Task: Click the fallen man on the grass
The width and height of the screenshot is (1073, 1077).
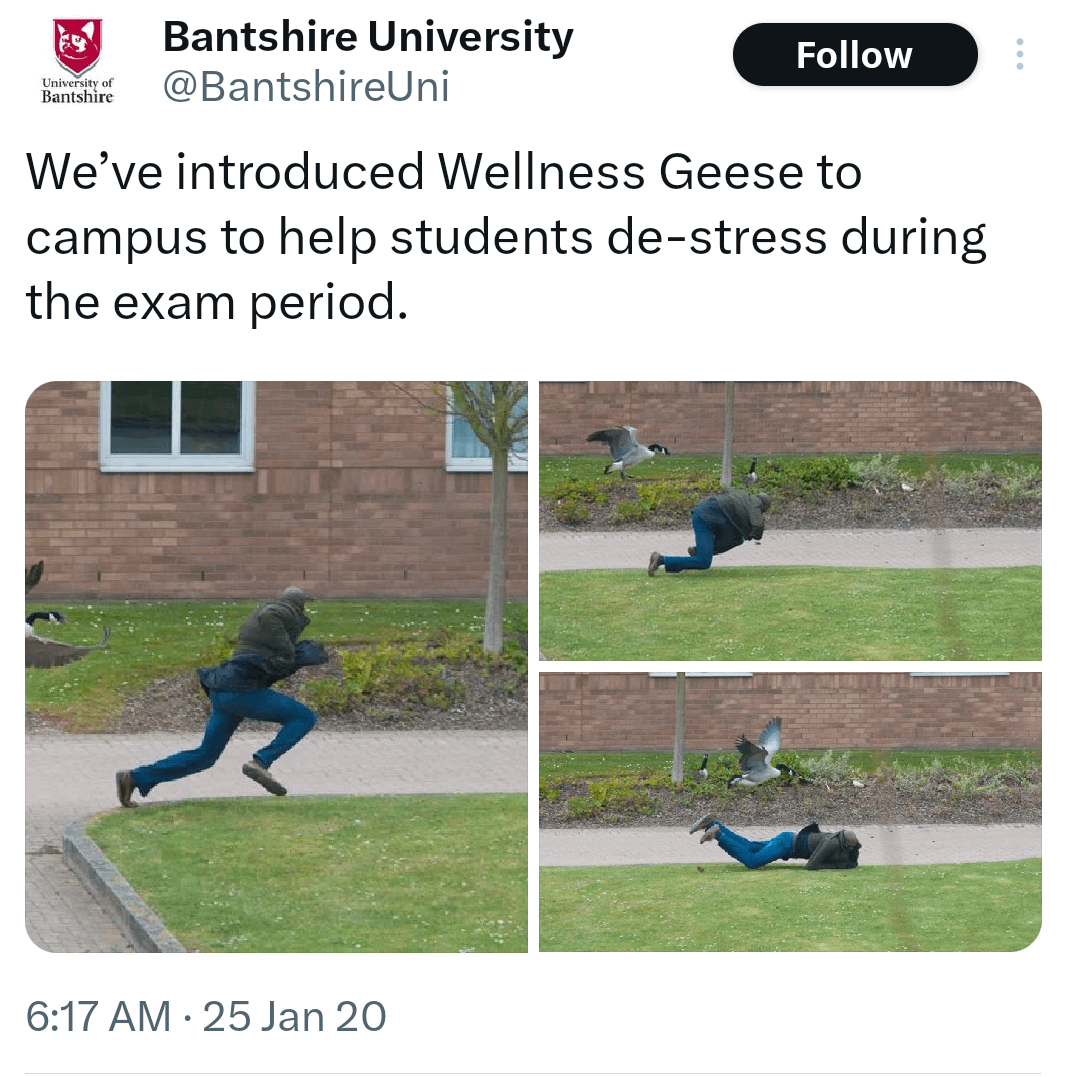Action: (776, 842)
